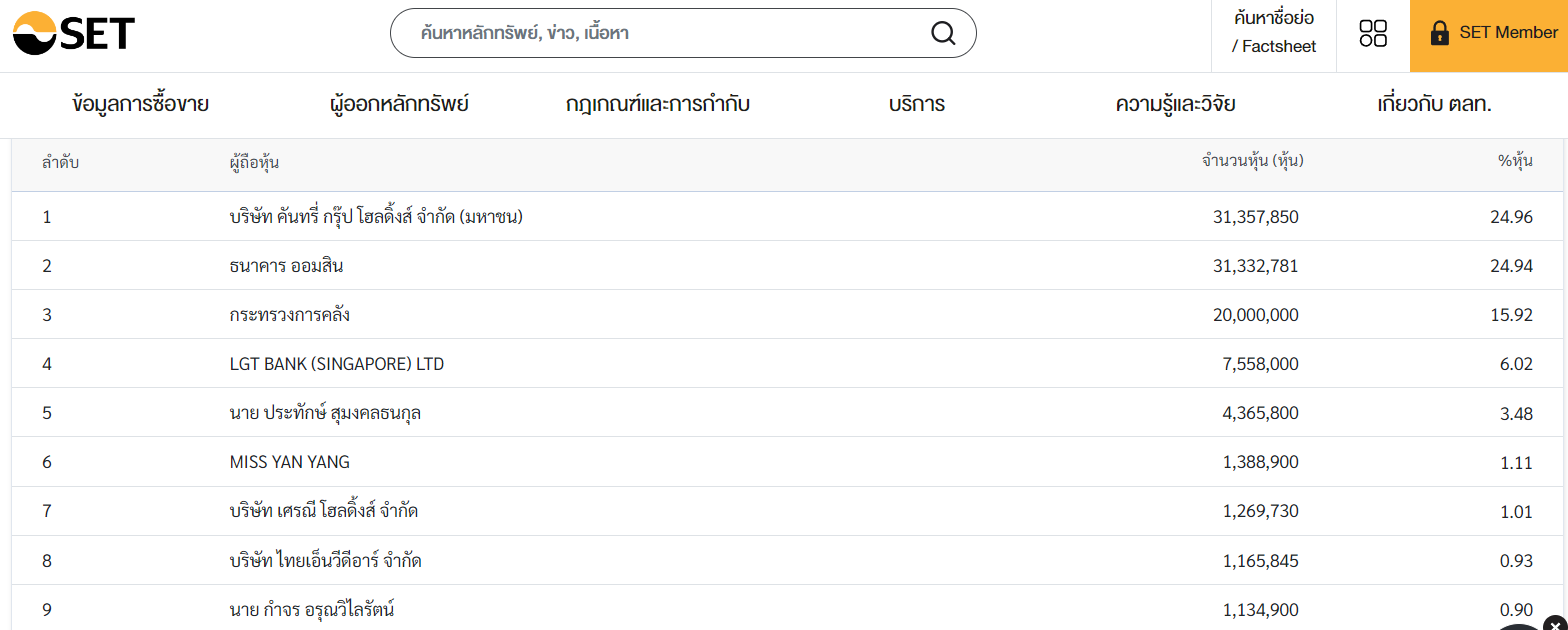Click share count 31,332,781
This screenshot has width=1568, height=630.
(1255, 266)
